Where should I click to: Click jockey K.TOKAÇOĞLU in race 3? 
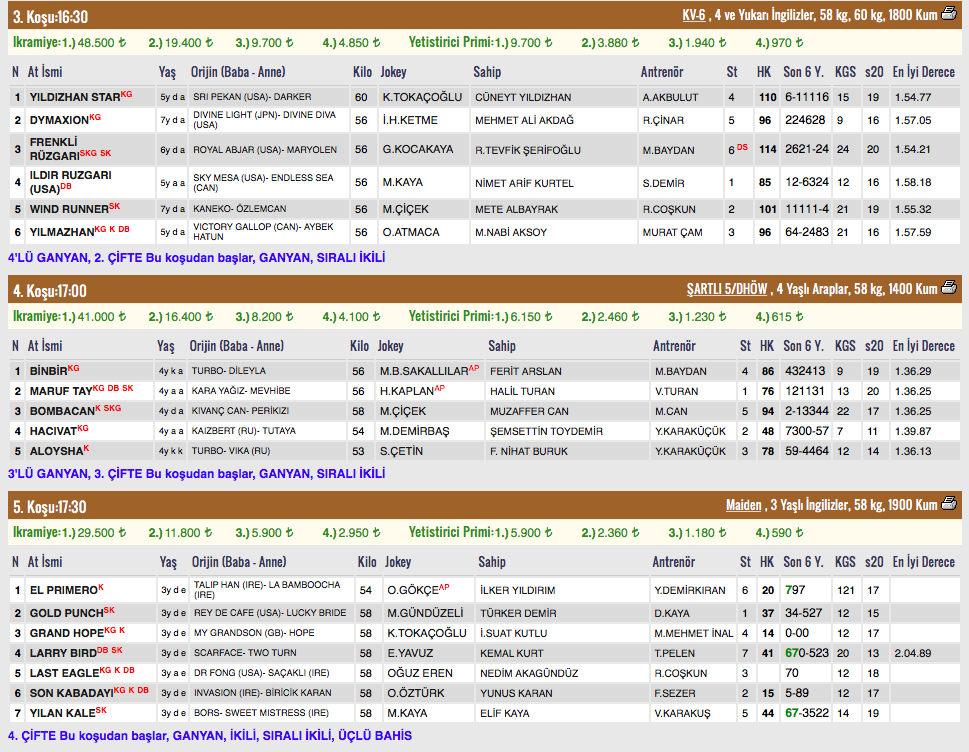[422, 97]
